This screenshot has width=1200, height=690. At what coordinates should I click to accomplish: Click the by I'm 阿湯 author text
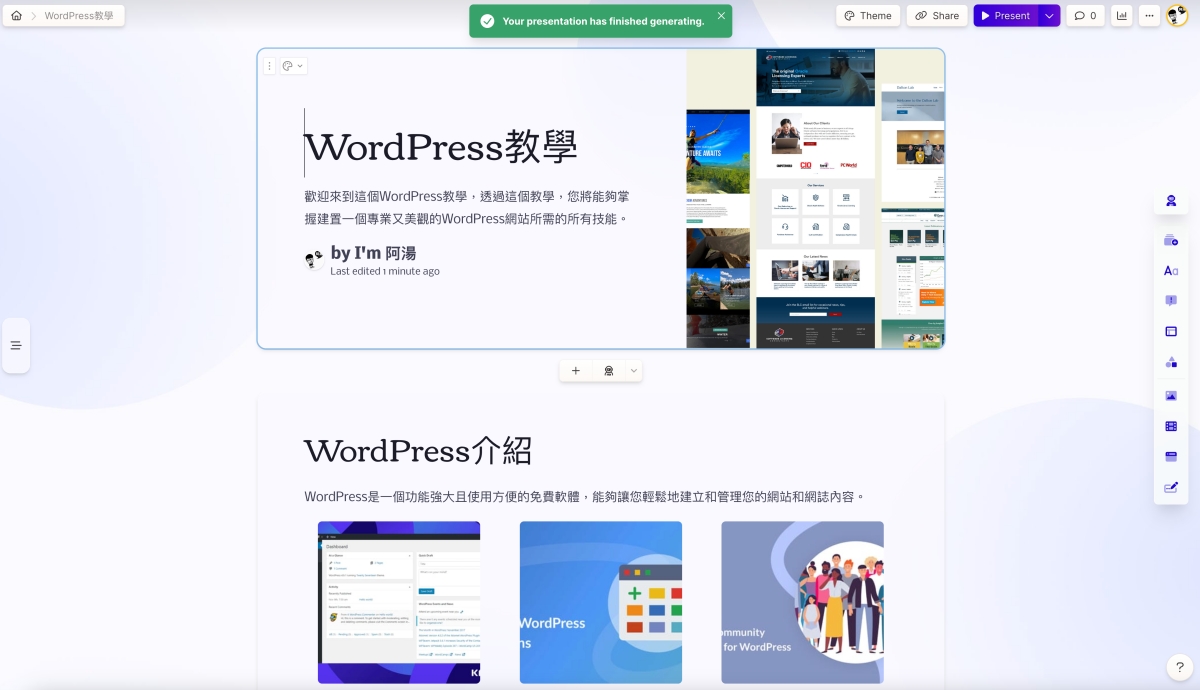pyautogui.click(x=373, y=253)
